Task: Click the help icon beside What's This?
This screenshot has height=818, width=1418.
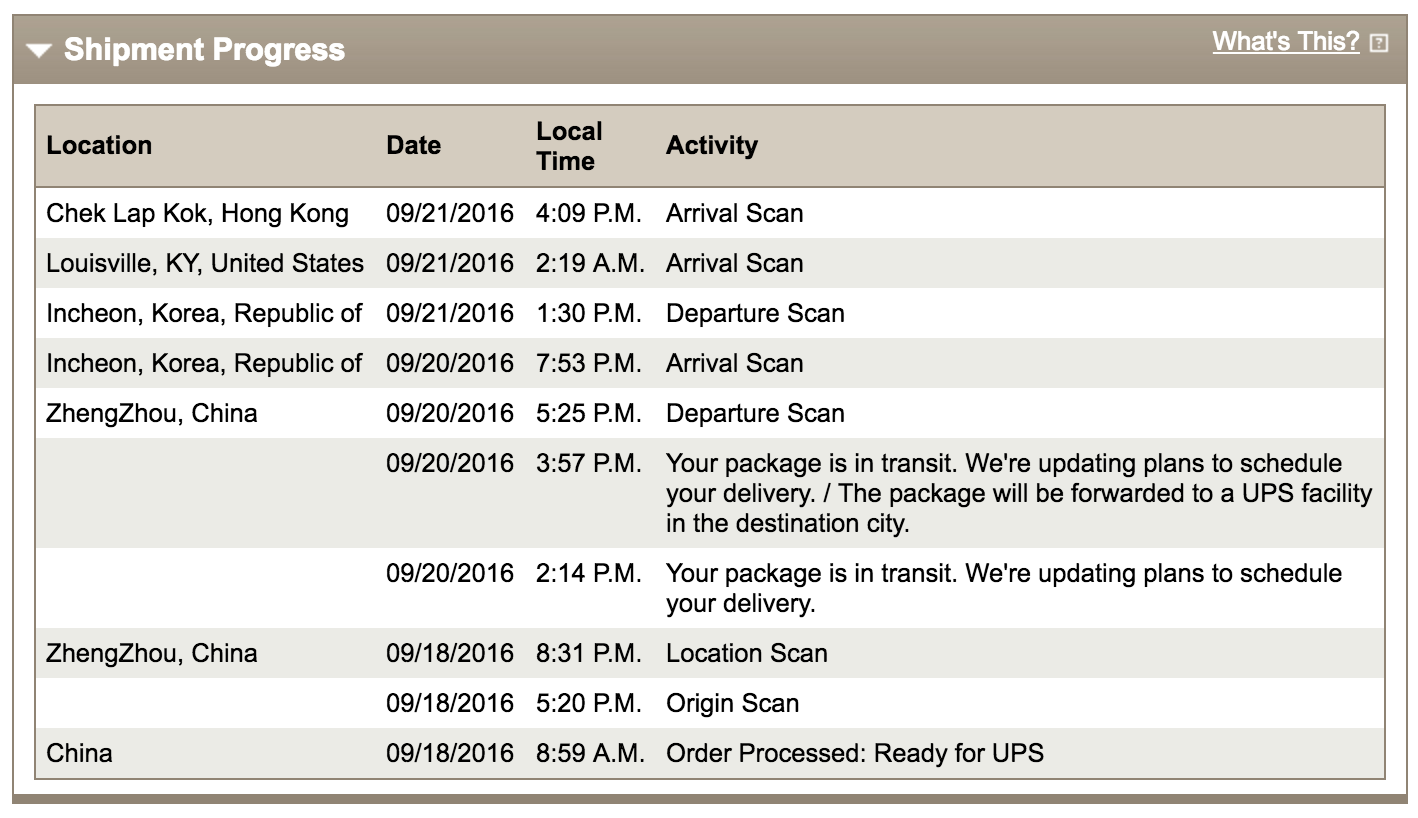Action: coord(1379,43)
